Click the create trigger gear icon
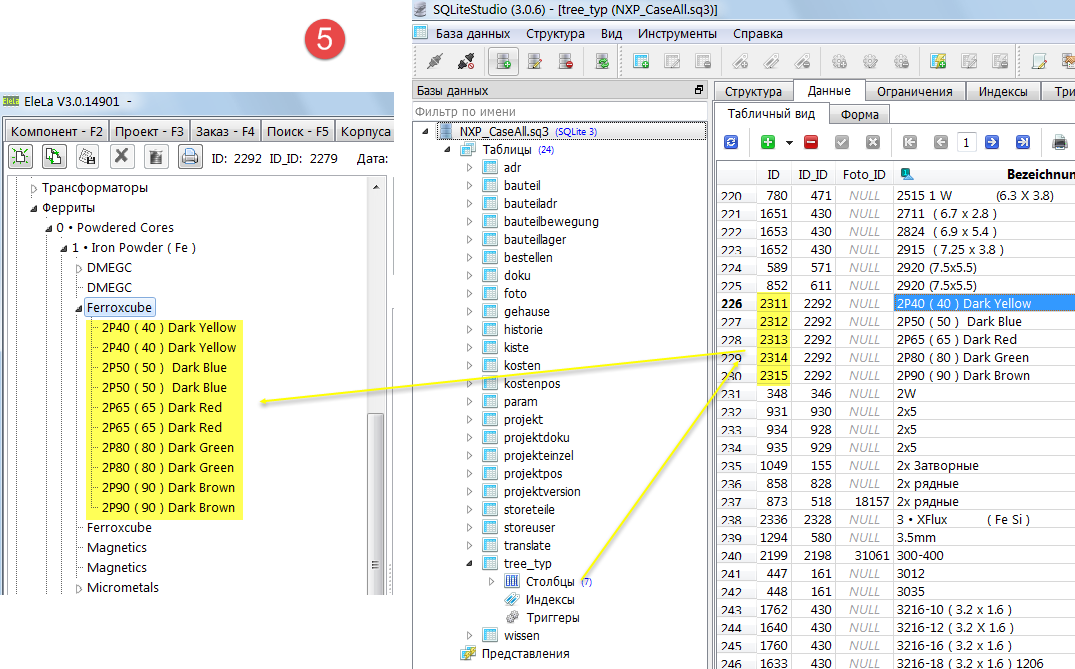This screenshot has height=669, width=1075. coord(839,62)
